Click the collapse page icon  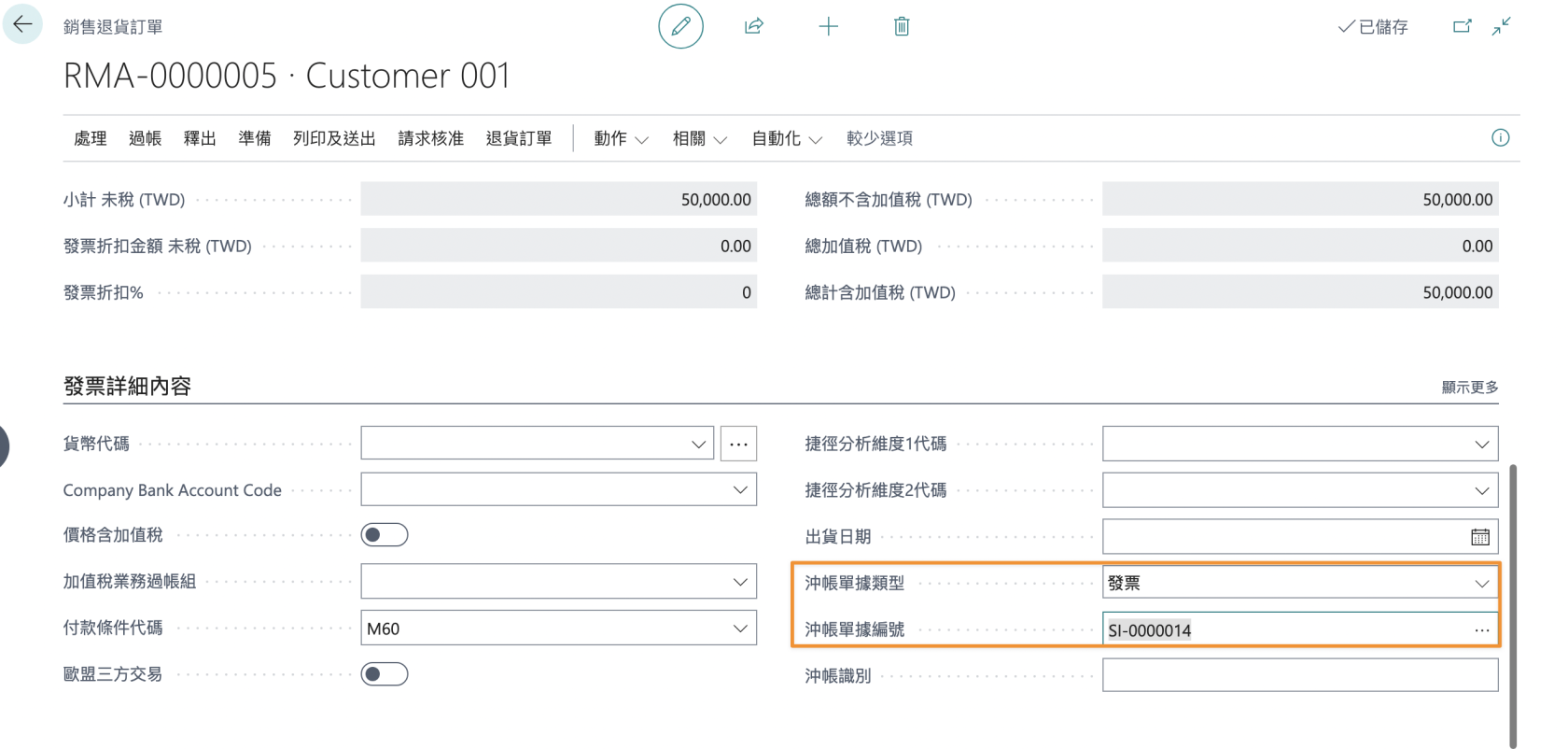[x=1501, y=26]
